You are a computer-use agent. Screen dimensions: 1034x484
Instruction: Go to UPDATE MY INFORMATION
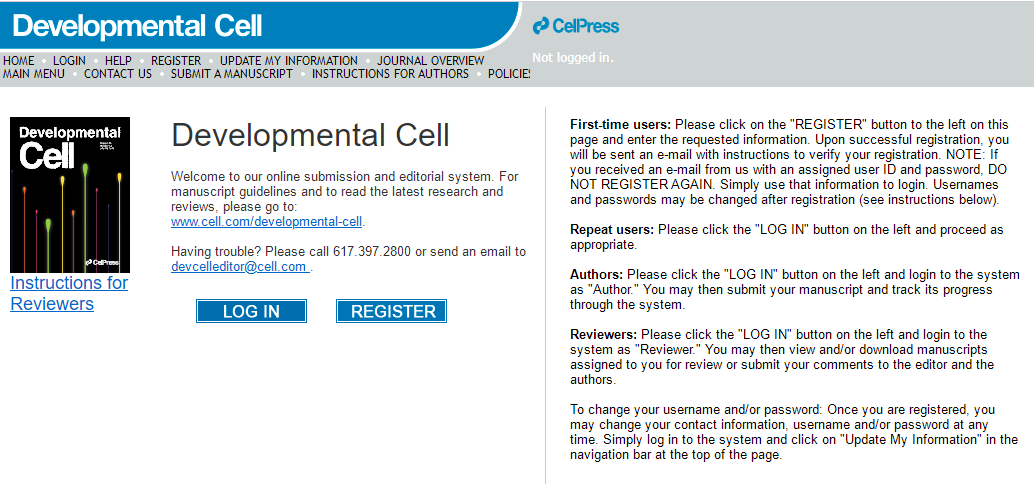pos(289,60)
